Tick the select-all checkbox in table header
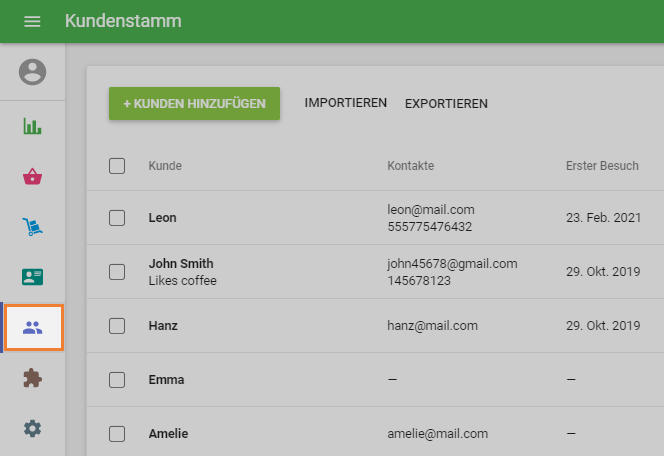Viewport: 664px width, 456px height. point(117,166)
